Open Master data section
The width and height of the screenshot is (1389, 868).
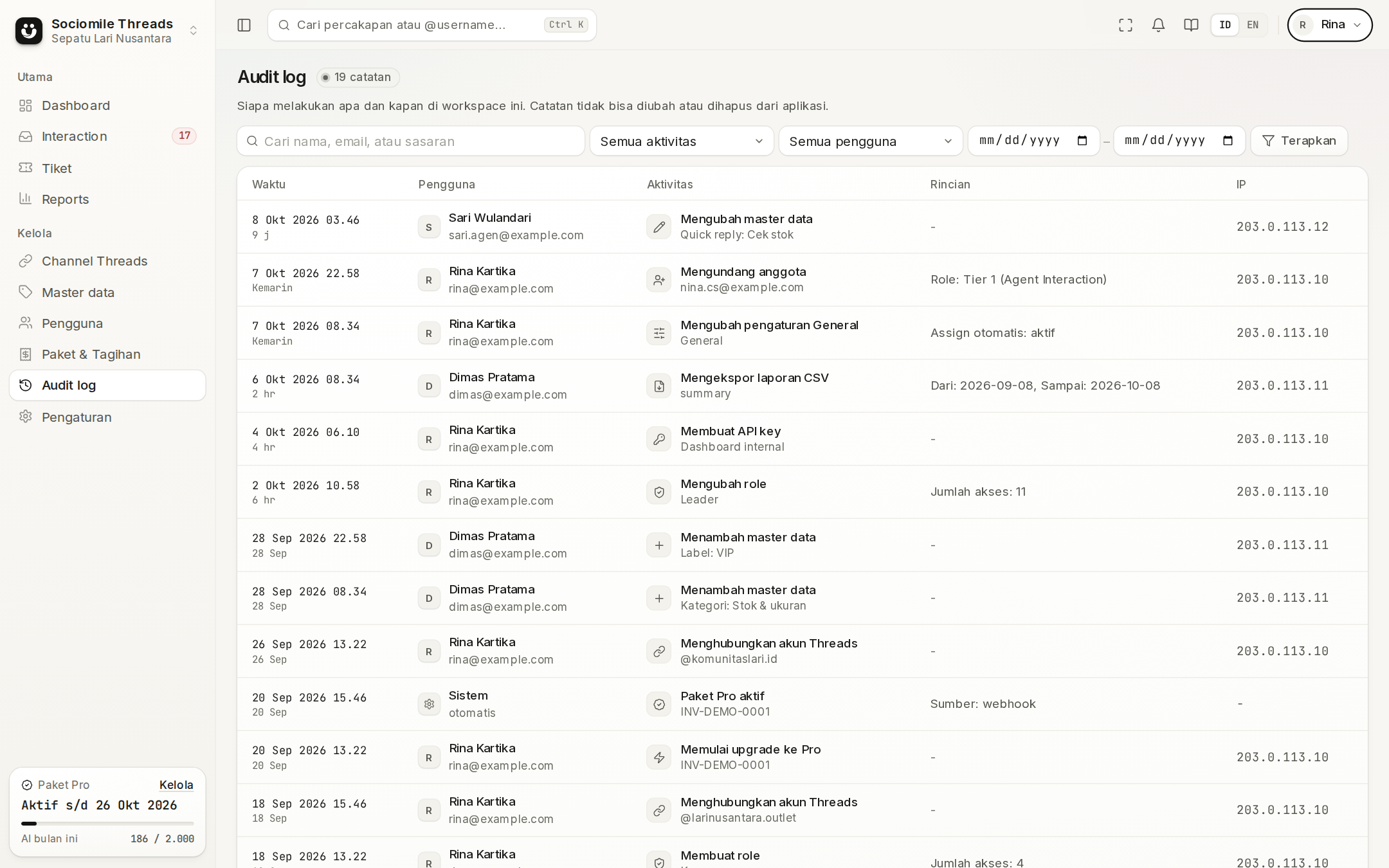tap(107, 293)
